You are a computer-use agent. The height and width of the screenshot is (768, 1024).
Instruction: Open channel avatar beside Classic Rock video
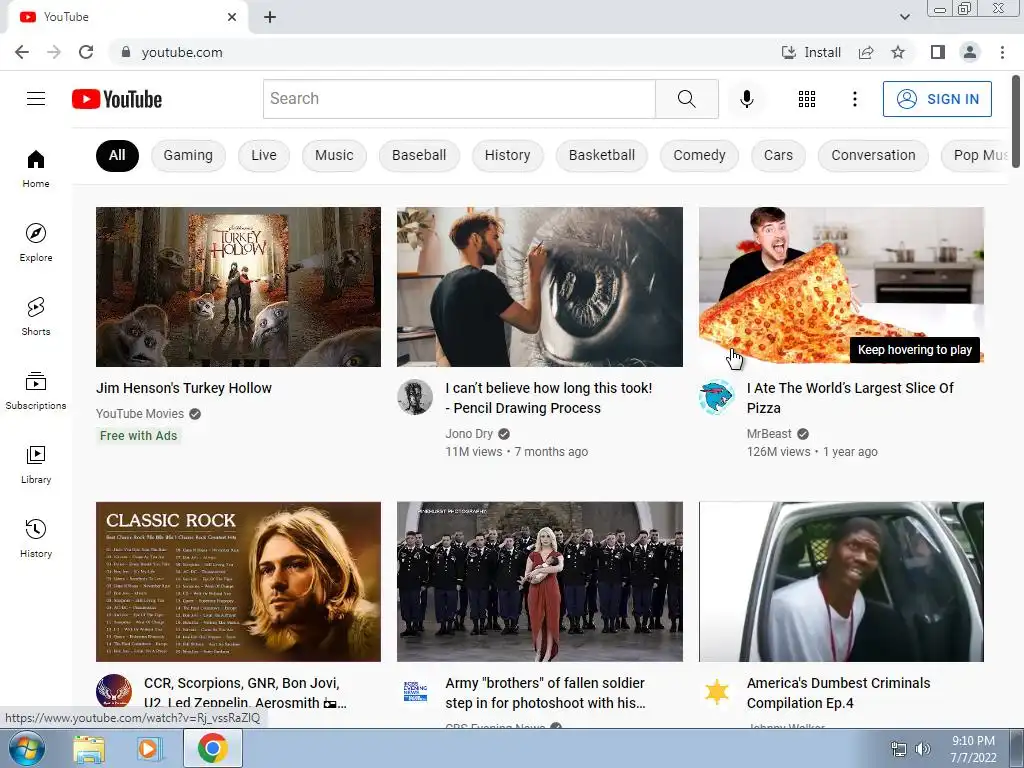(114, 691)
